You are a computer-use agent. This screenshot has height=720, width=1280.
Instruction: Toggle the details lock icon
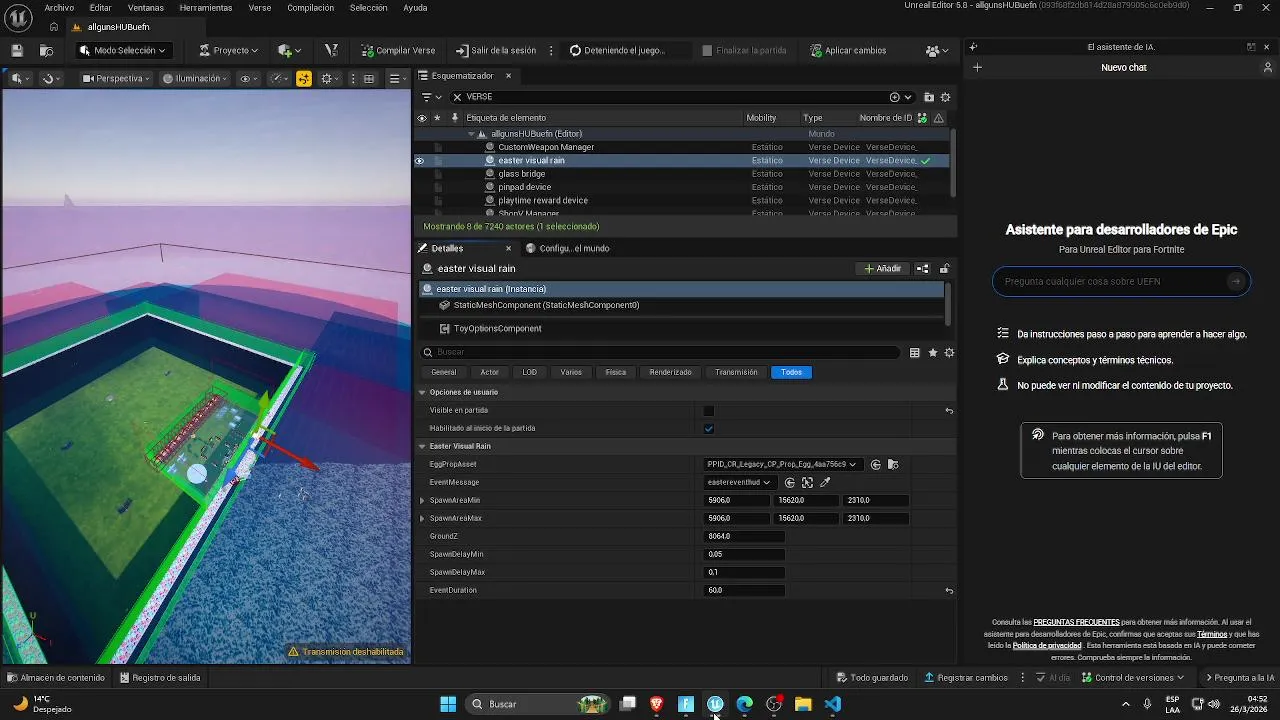click(944, 268)
